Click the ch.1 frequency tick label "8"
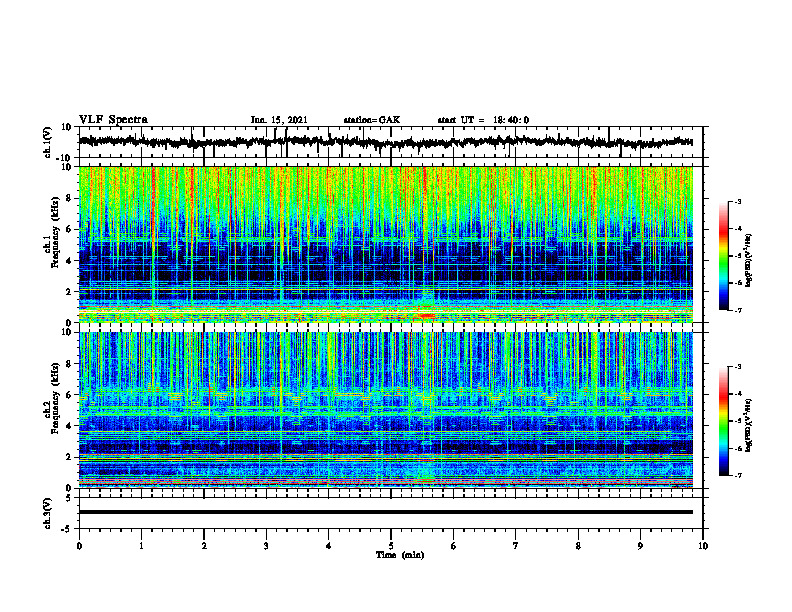 [69, 198]
